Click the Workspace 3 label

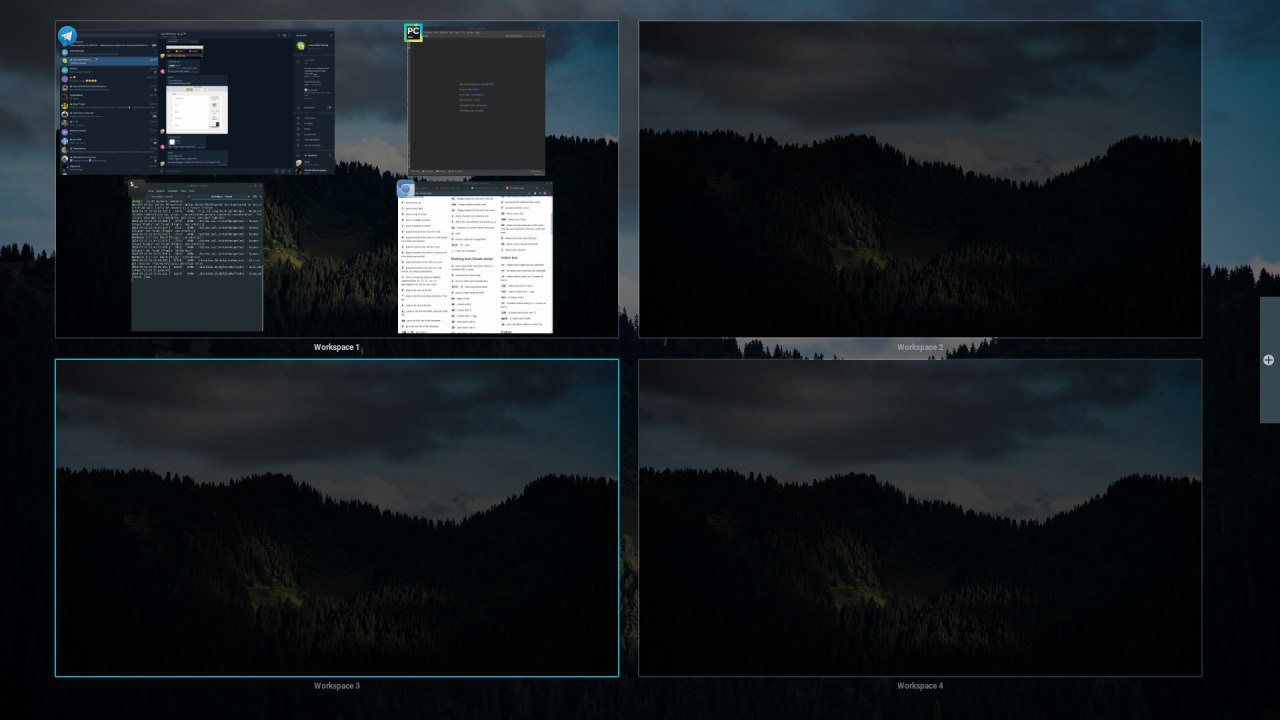click(336, 686)
